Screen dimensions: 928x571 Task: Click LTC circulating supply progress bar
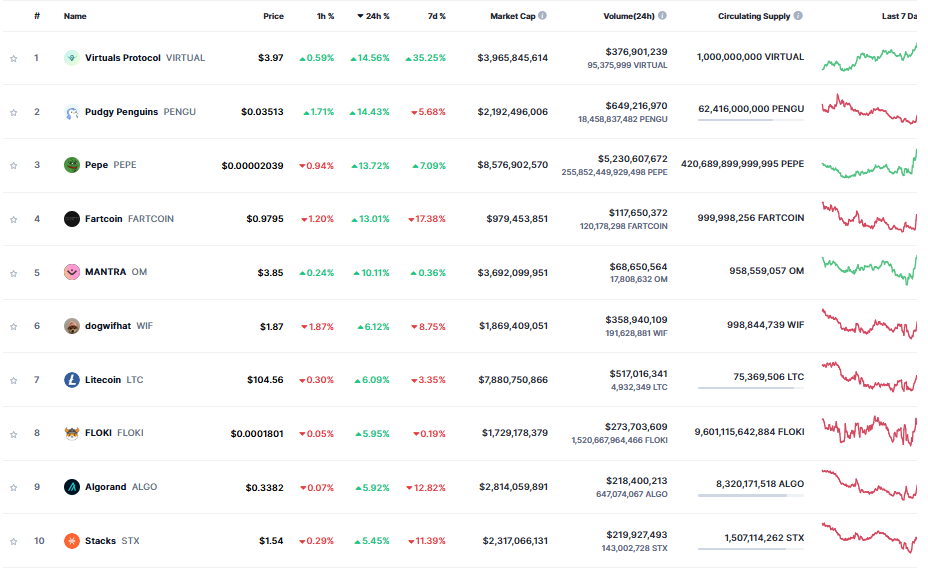[750, 388]
